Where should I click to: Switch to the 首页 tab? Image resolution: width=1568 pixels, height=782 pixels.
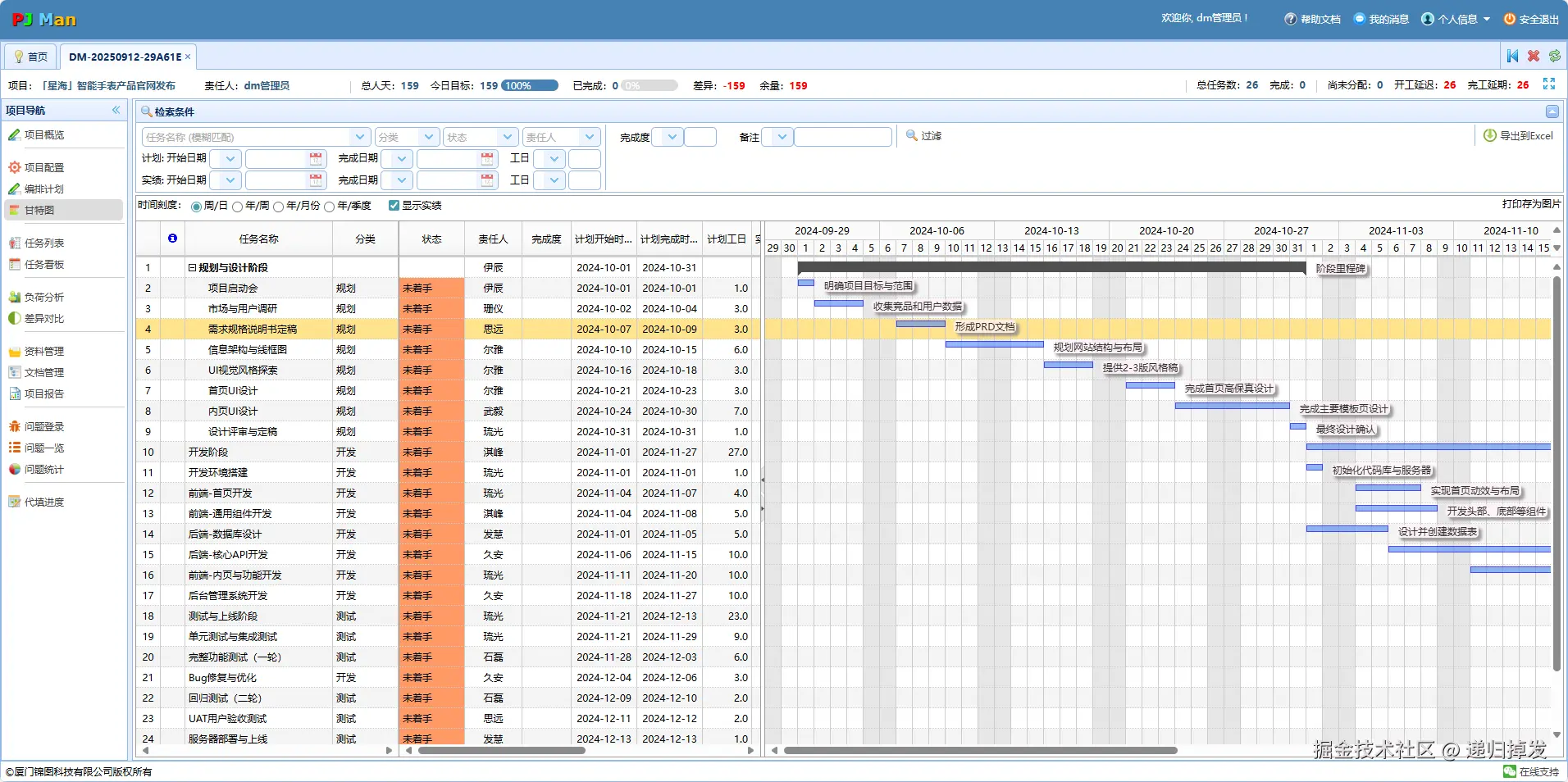coord(30,57)
